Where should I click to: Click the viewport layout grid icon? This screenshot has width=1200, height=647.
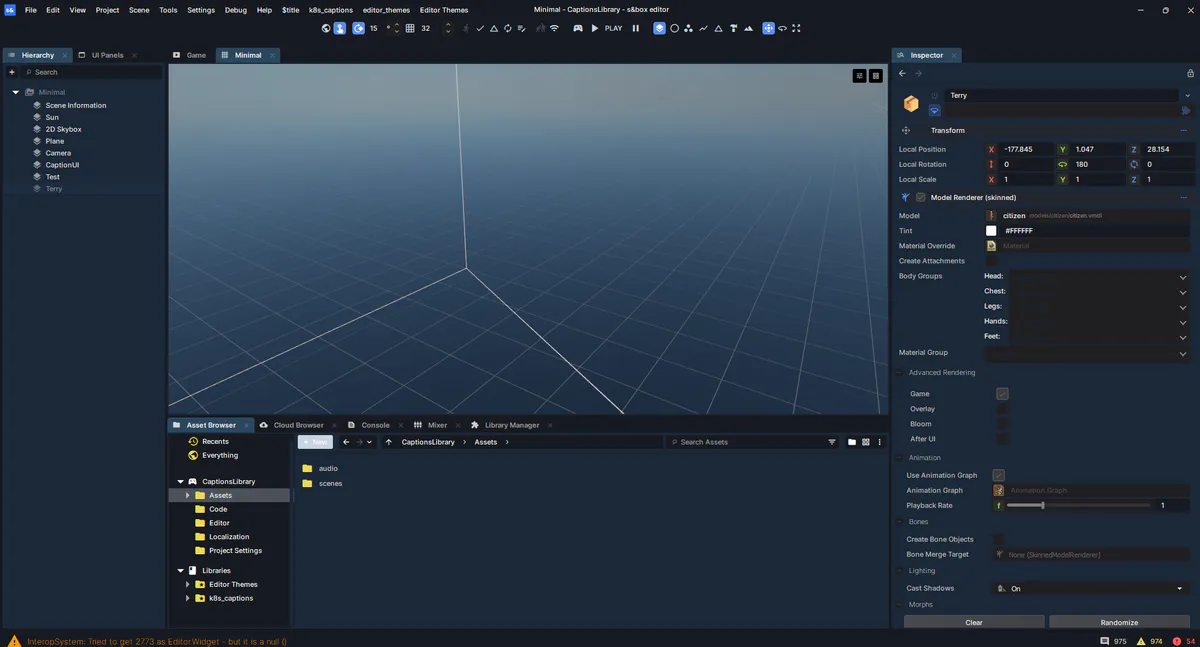[x=875, y=75]
